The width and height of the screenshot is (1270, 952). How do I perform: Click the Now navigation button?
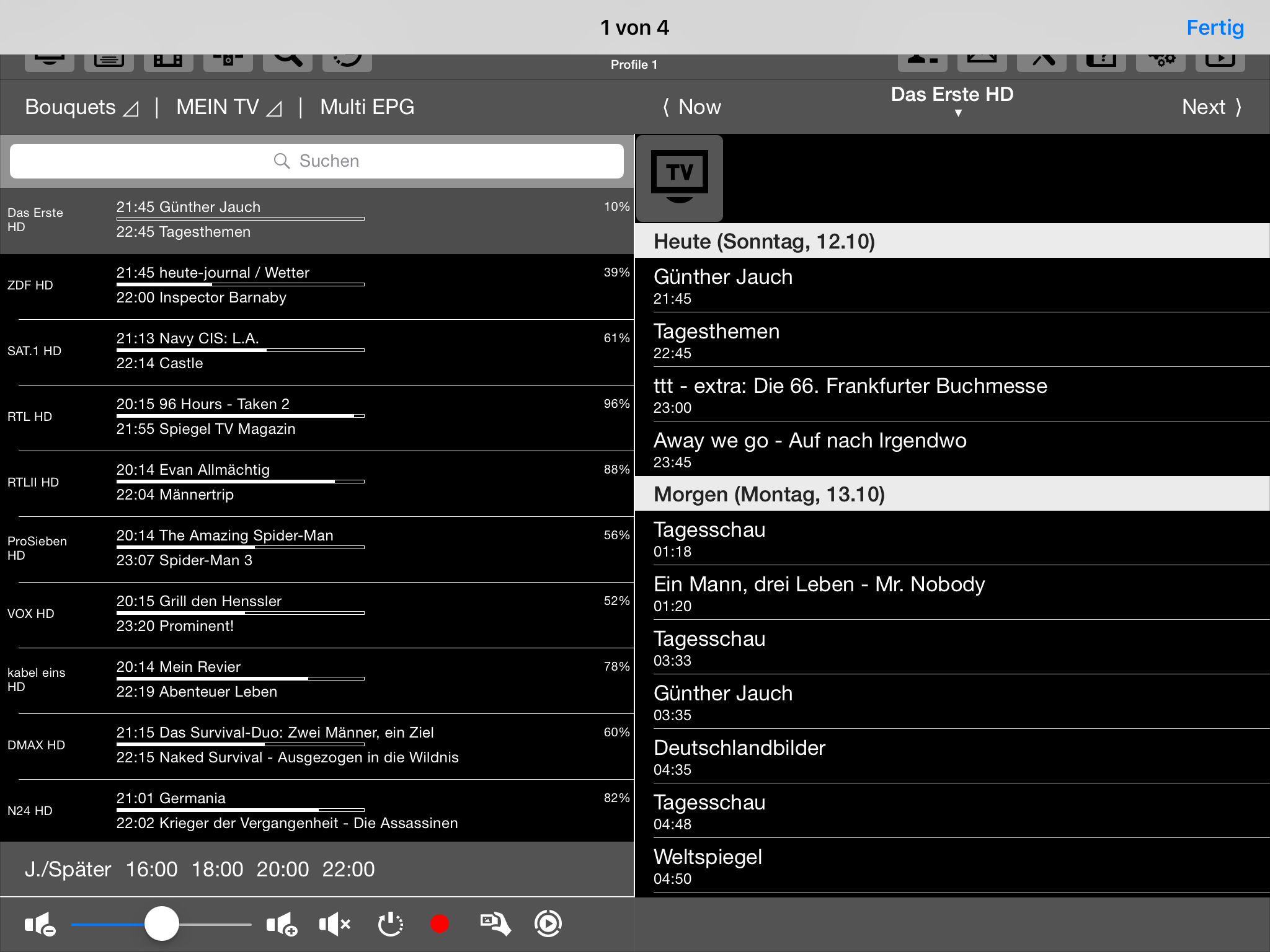coord(692,107)
